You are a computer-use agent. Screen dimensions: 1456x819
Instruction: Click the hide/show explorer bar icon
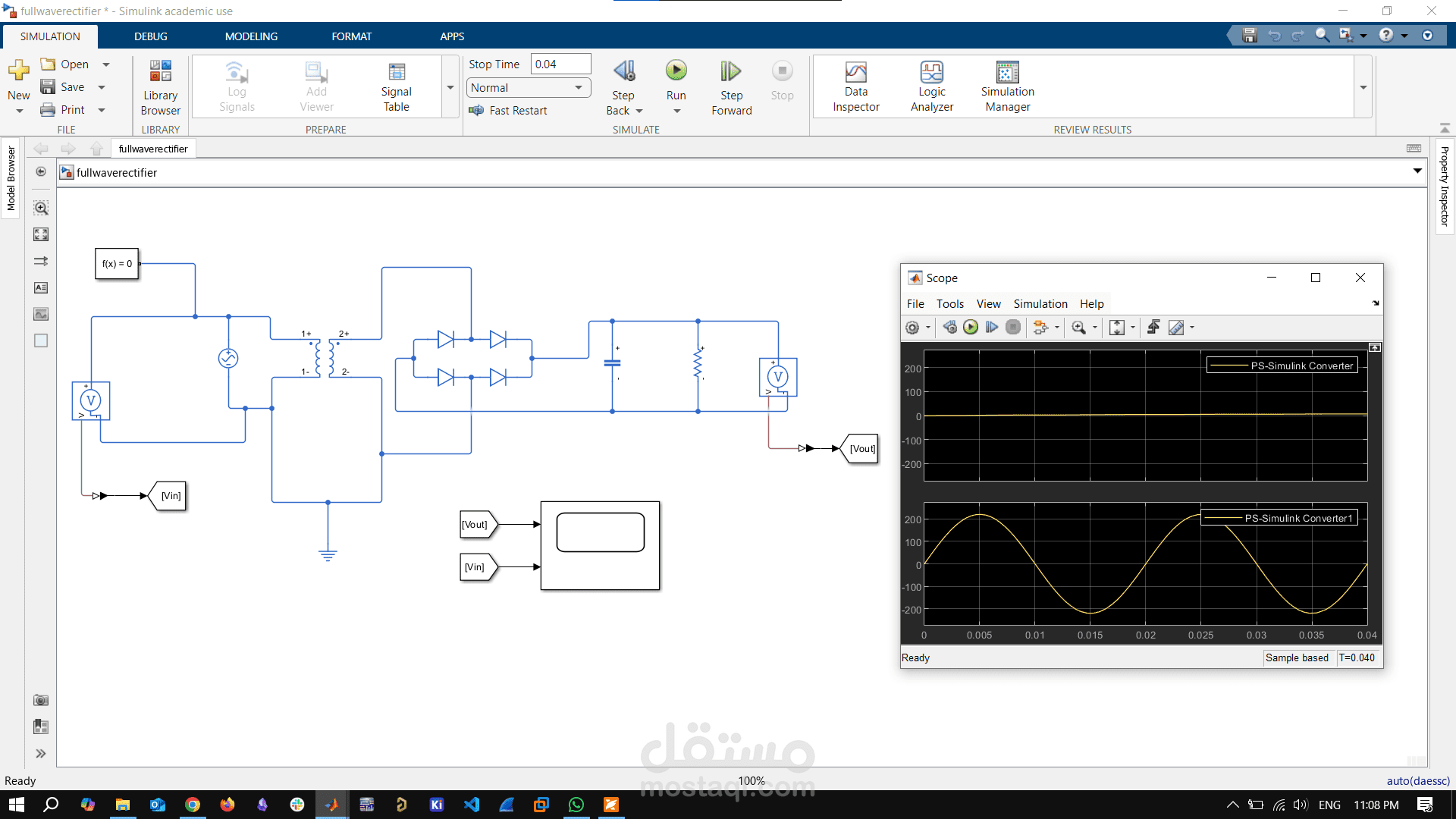[41, 172]
